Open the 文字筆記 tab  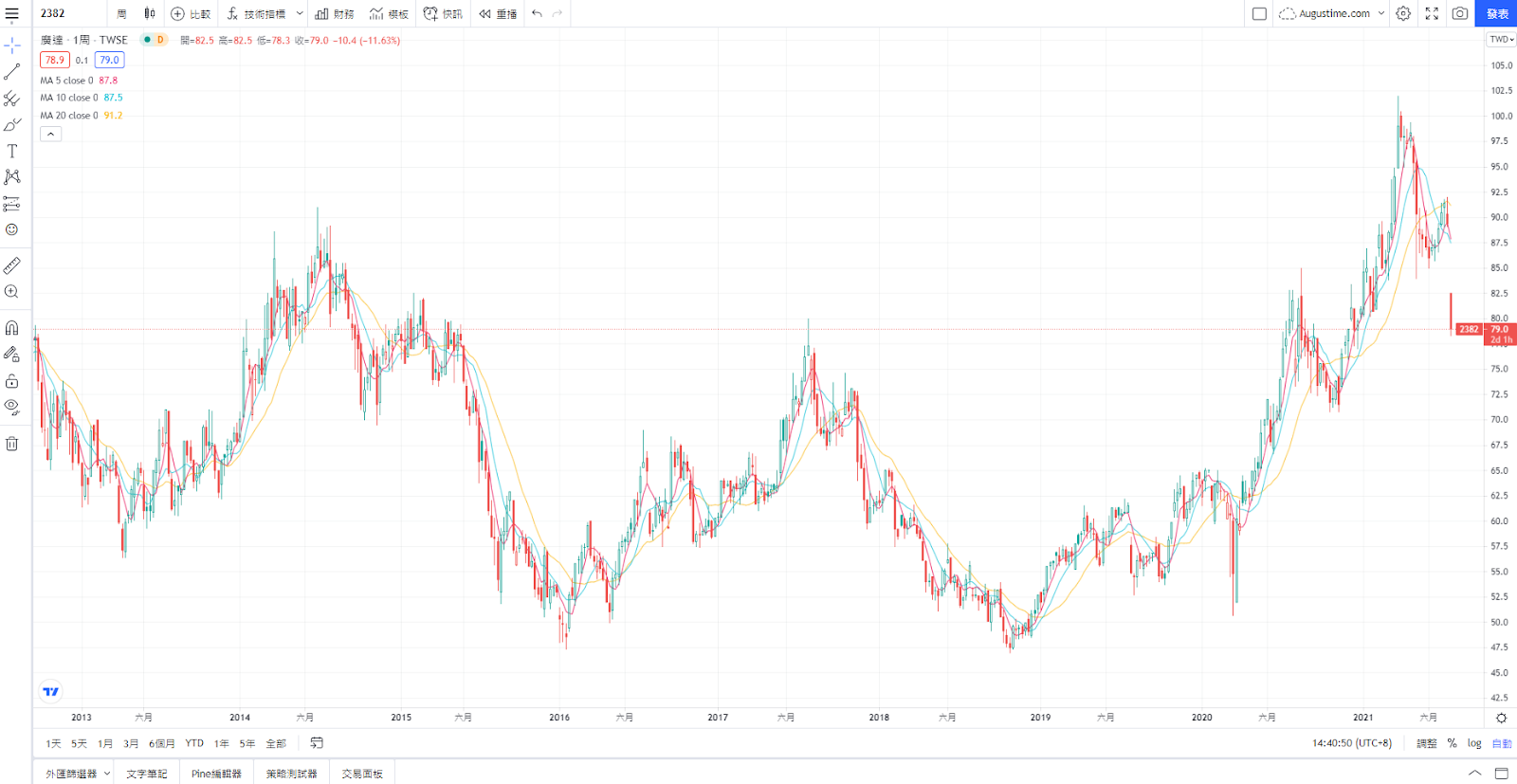click(147, 774)
